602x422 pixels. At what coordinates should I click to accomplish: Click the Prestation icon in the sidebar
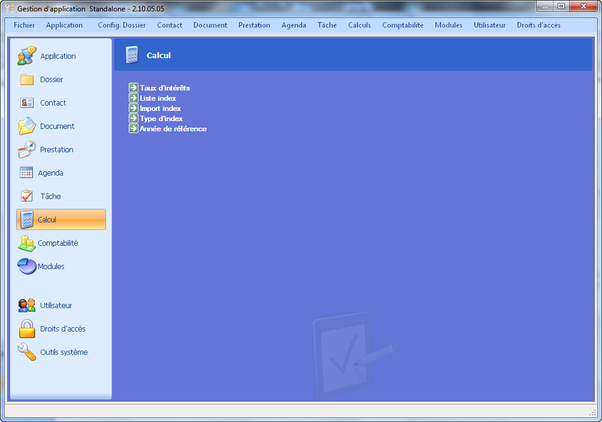tap(27, 149)
